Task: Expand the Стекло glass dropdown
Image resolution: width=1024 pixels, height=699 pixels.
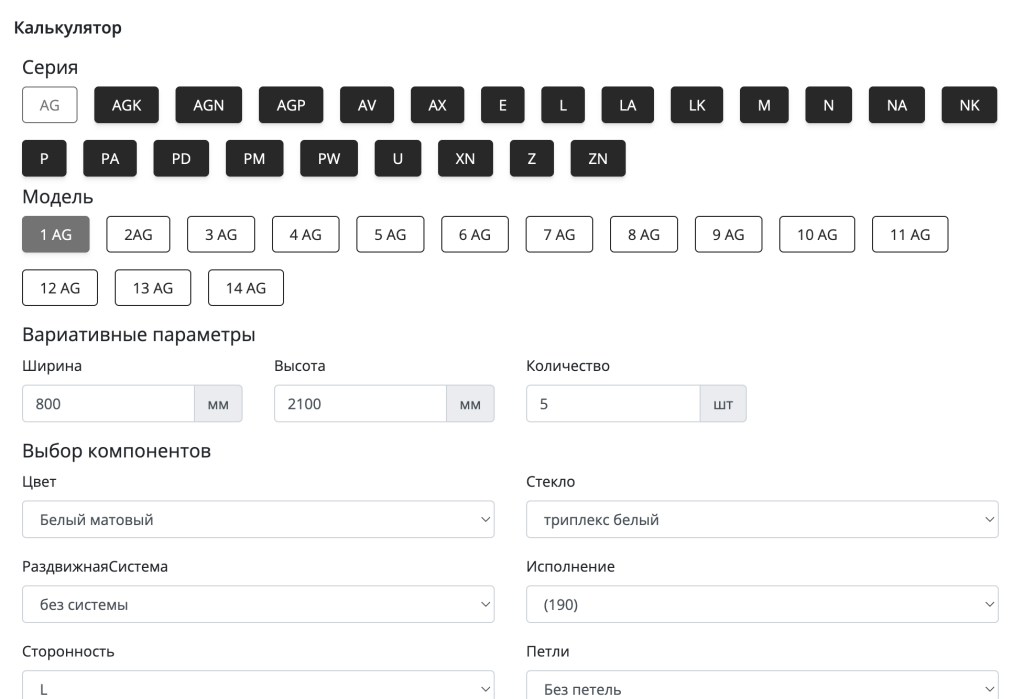Action: point(762,520)
